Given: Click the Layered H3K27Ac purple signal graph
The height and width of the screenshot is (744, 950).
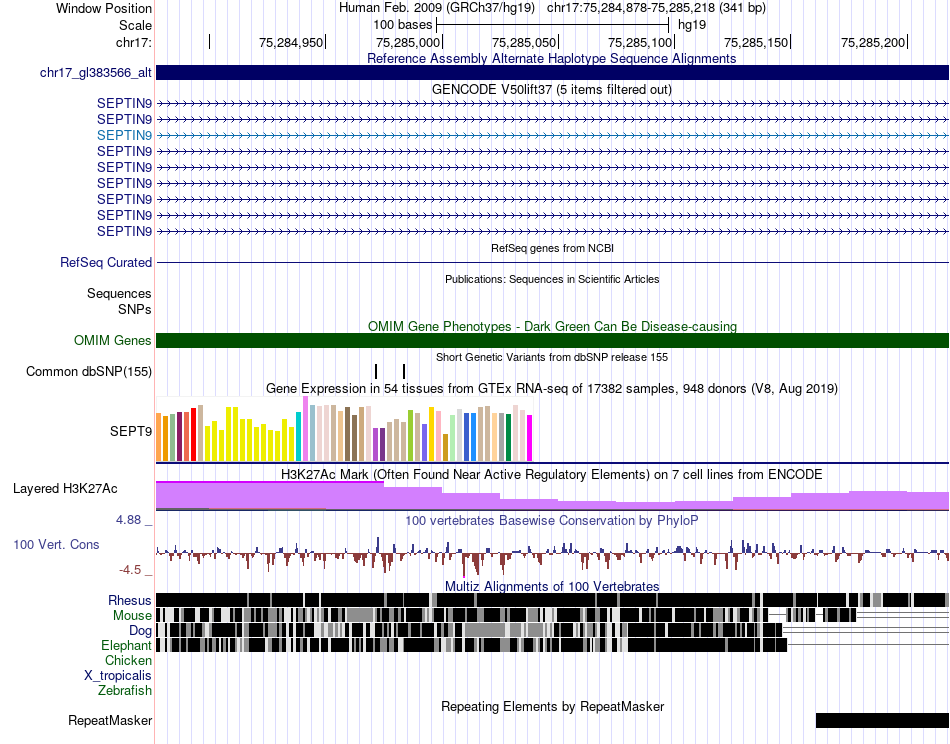Looking at the screenshot, I should (552, 496).
